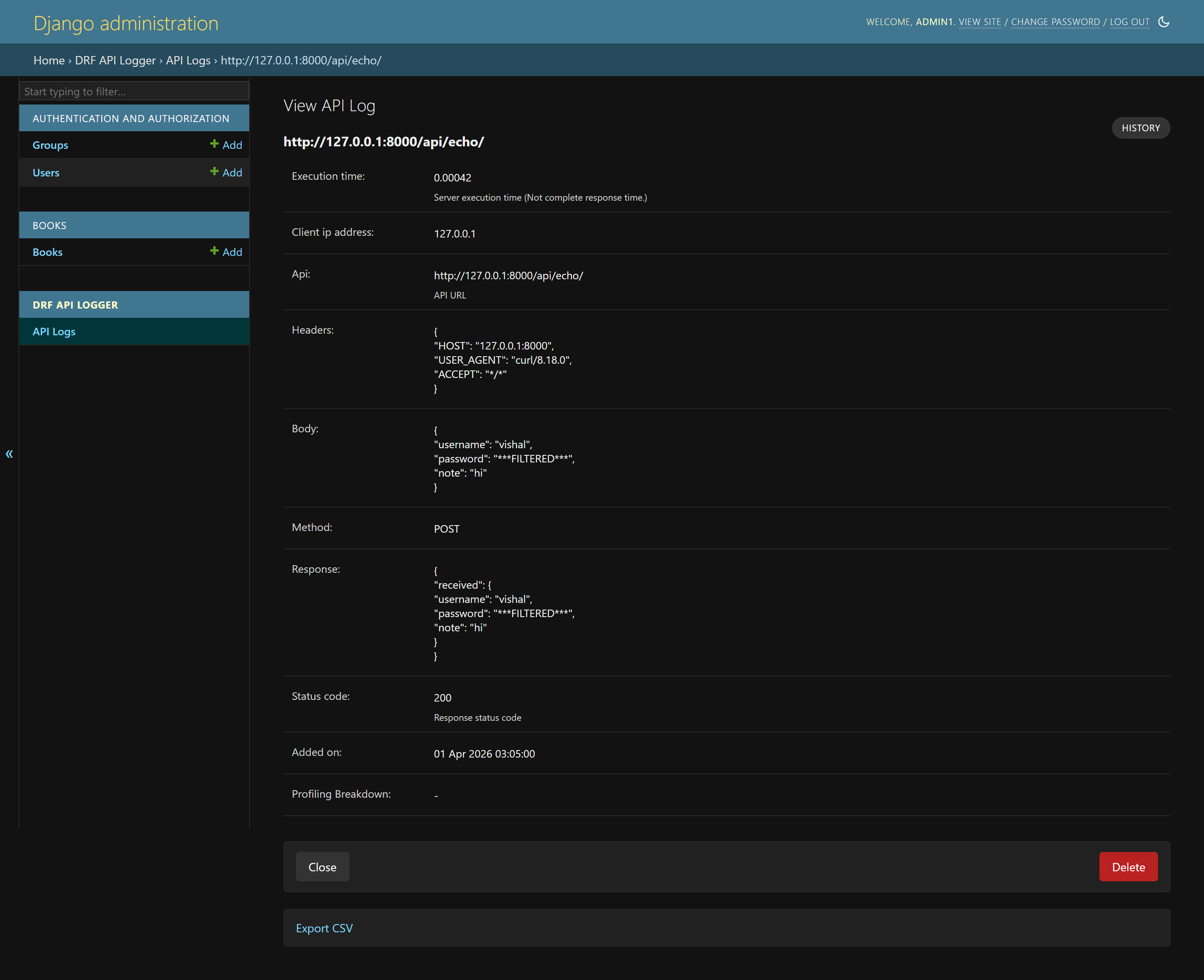Image resolution: width=1204 pixels, height=980 pixels.
Task: Open the DRF API Logger section header
Action: pyautogui.click(x=75, y=305)
